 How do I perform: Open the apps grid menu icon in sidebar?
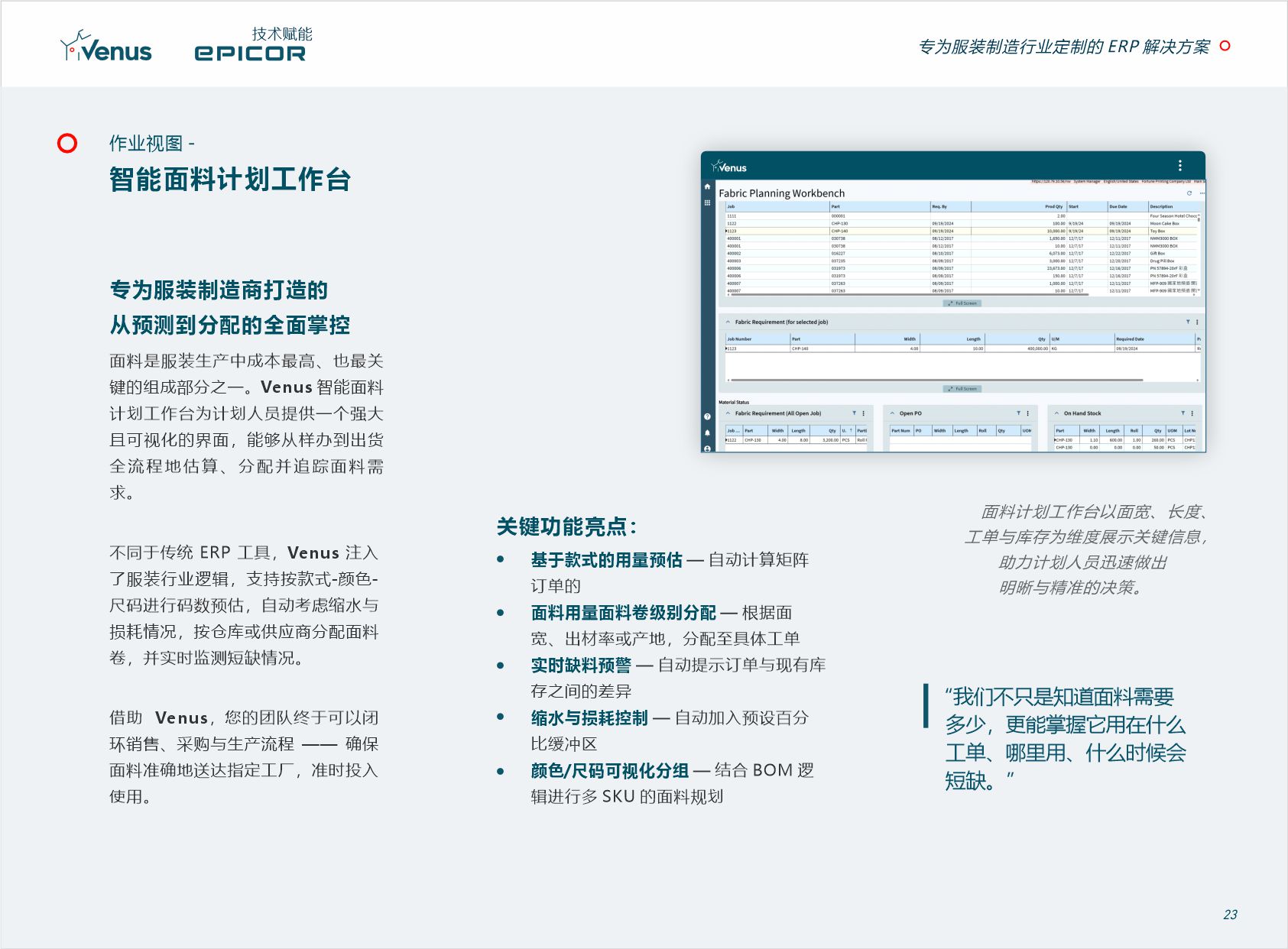point(707,202)
